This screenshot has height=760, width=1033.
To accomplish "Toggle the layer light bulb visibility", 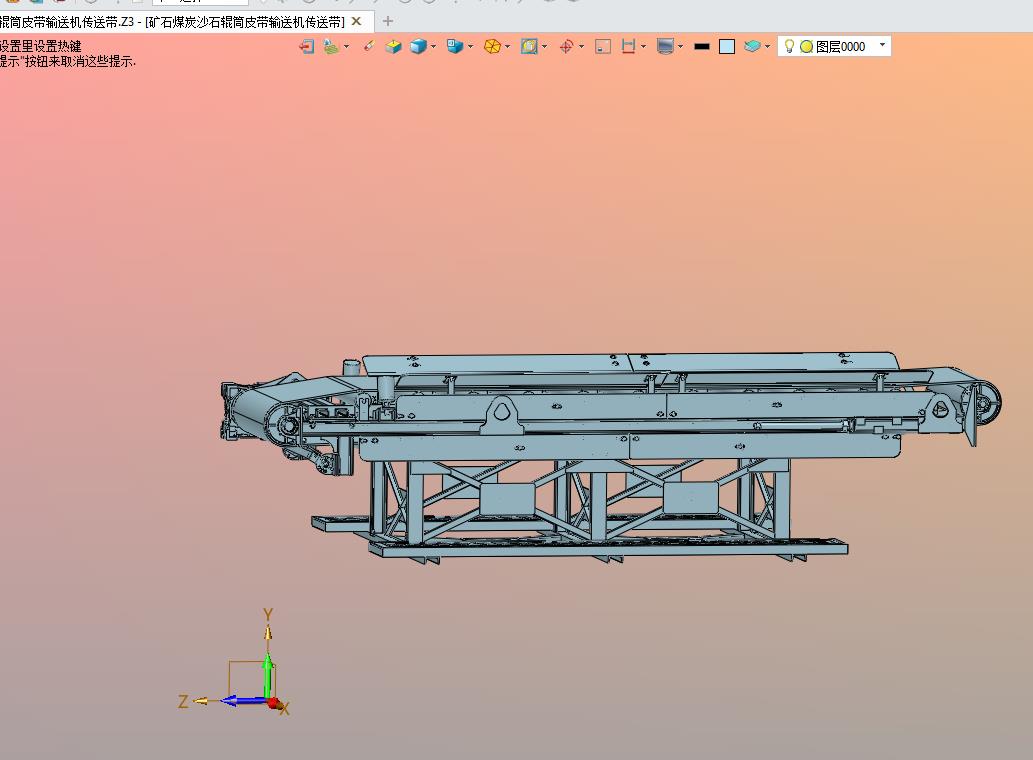I will tap(788, 46).
